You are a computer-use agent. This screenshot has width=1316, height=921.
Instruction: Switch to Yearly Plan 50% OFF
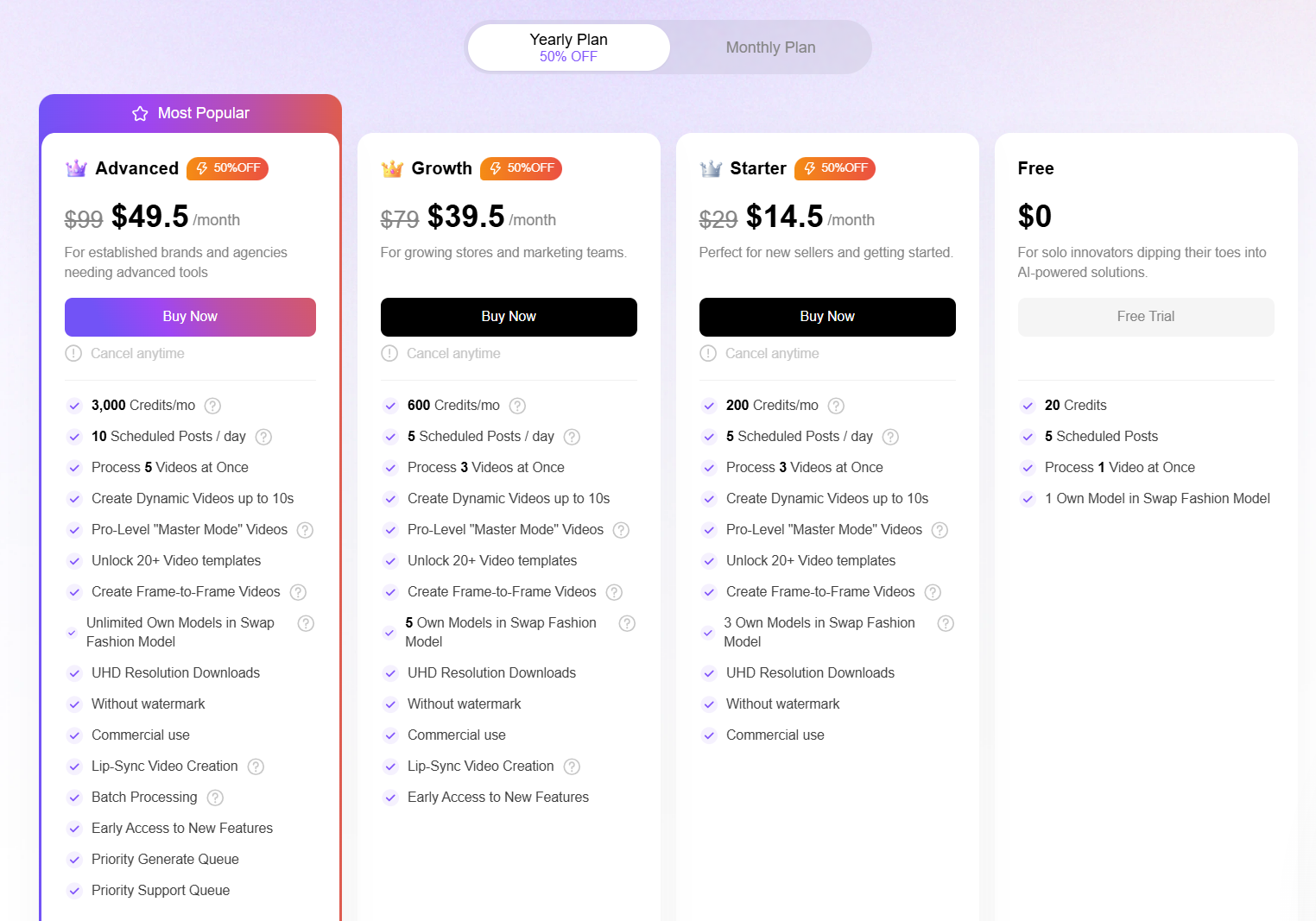569,47
